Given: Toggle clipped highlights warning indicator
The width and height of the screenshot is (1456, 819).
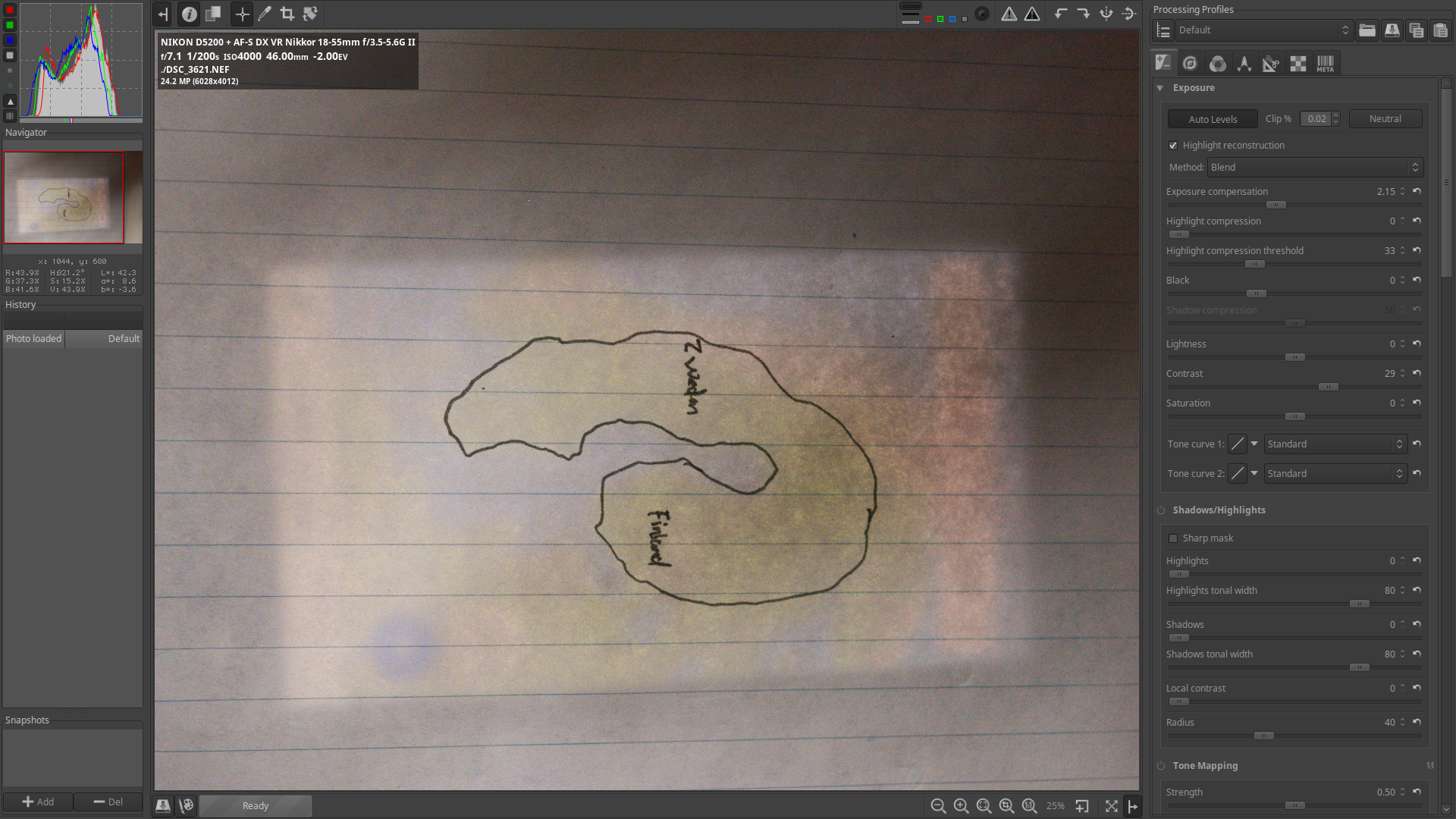Looking at the screenshot, I should 1032,14.
